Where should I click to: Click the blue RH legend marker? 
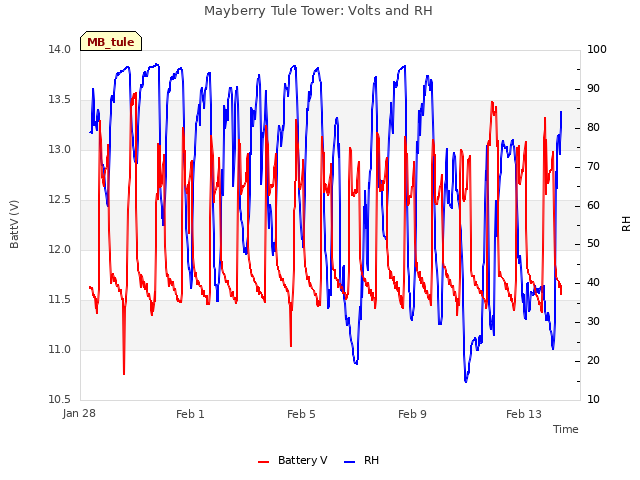tap(350, 462)
